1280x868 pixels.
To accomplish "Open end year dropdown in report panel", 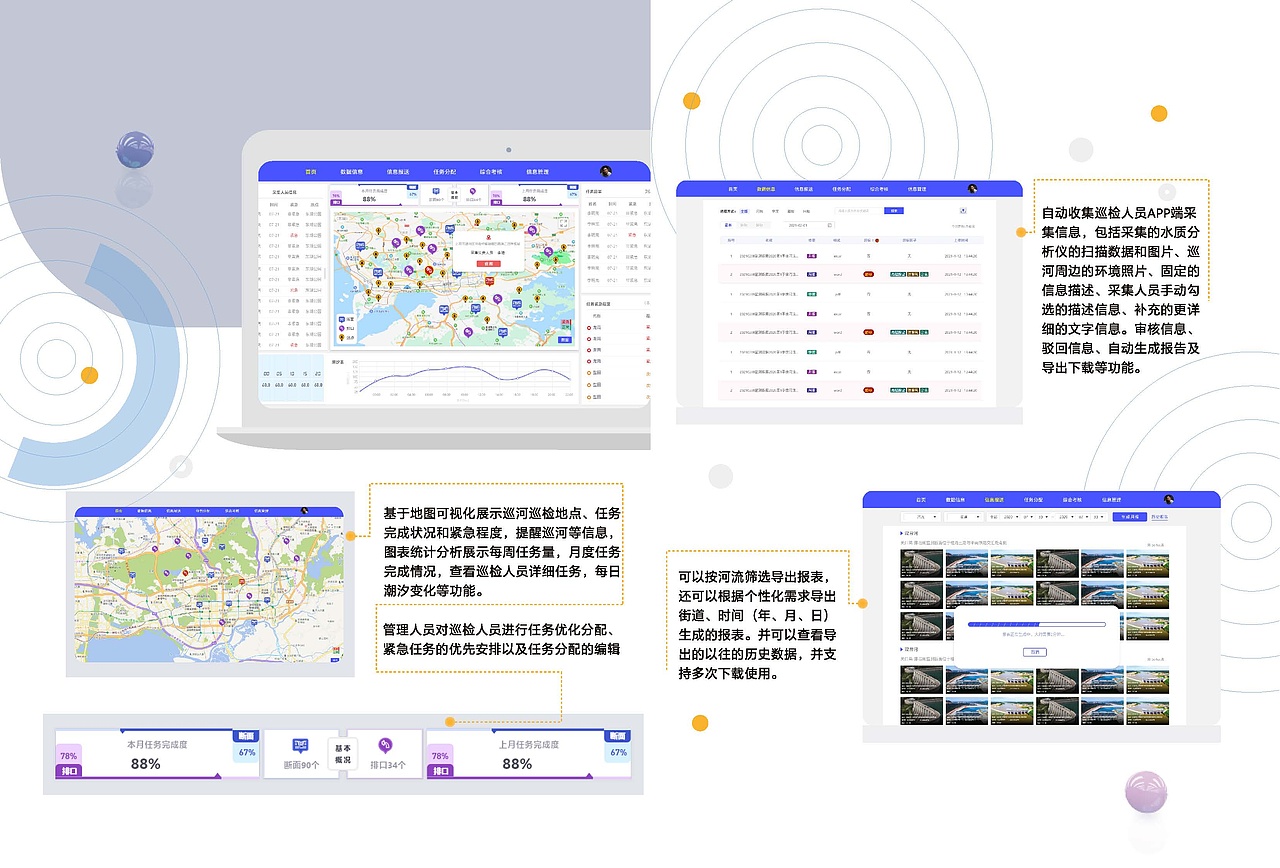I will pyautogui.click(x=1066, y=517).
